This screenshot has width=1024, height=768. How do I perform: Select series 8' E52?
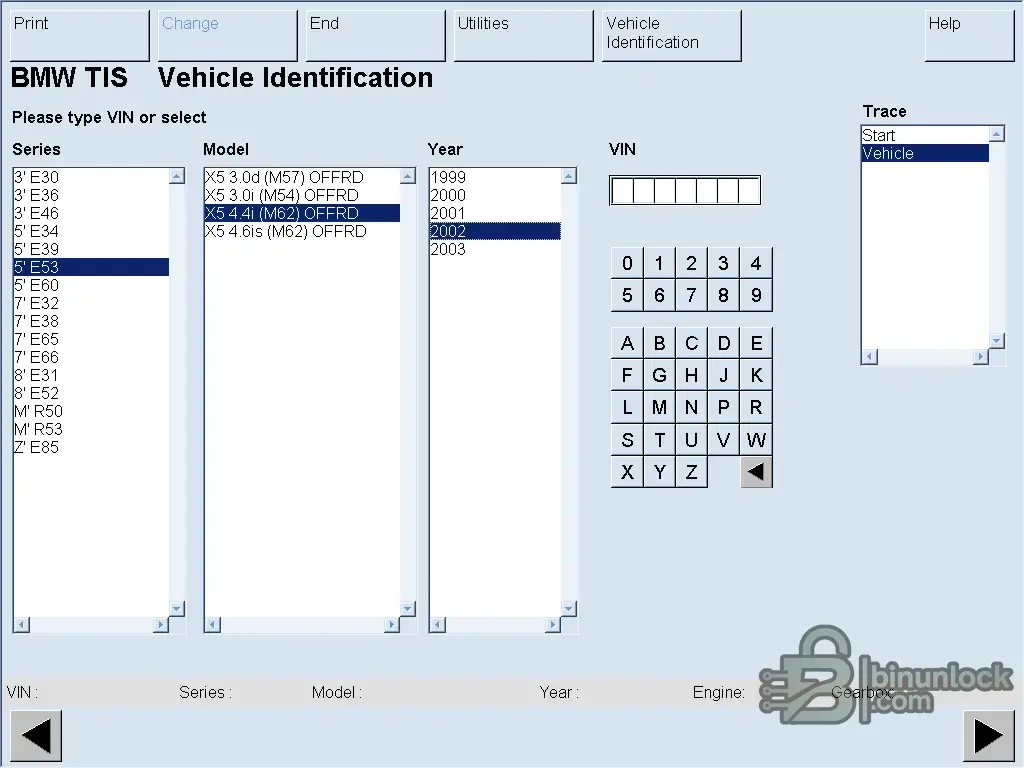[91, 393]
